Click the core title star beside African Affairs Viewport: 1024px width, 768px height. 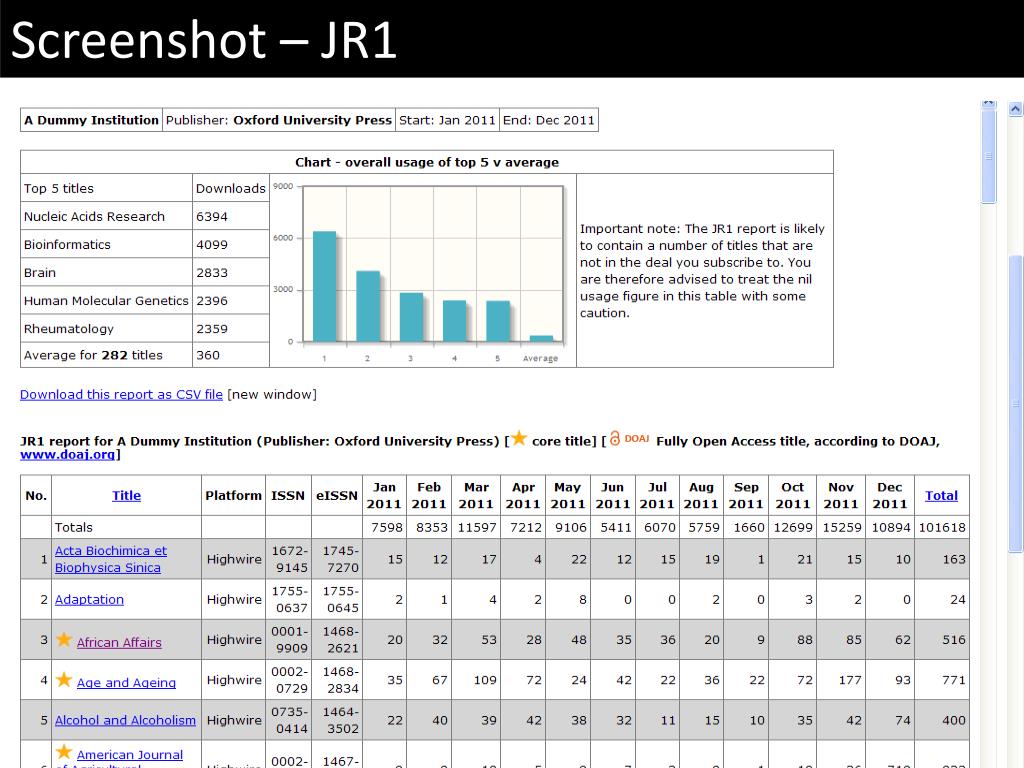[63, 639]
